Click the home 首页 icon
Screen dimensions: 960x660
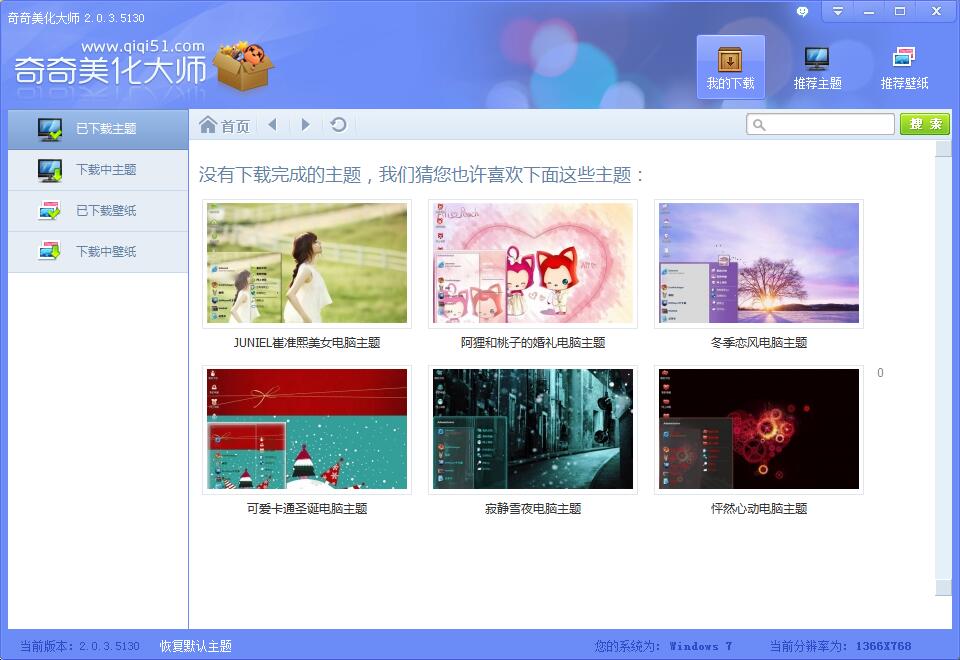tap(208, 125)
